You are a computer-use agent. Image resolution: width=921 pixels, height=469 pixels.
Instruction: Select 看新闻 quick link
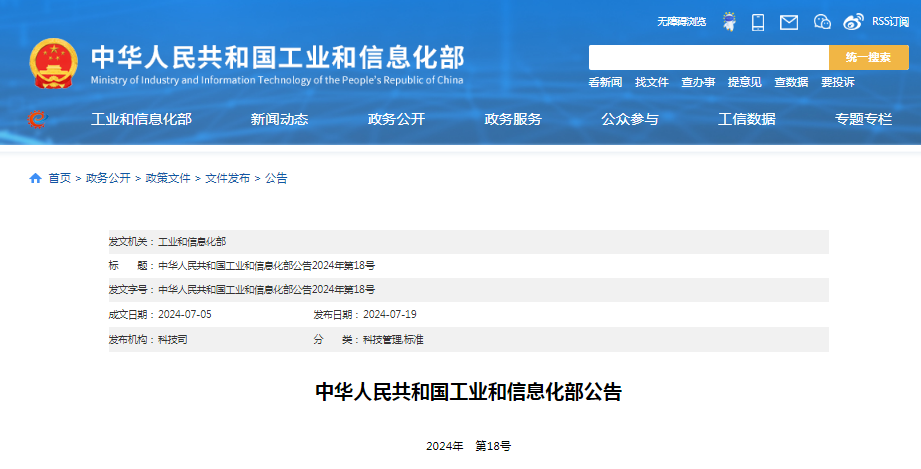605,82
